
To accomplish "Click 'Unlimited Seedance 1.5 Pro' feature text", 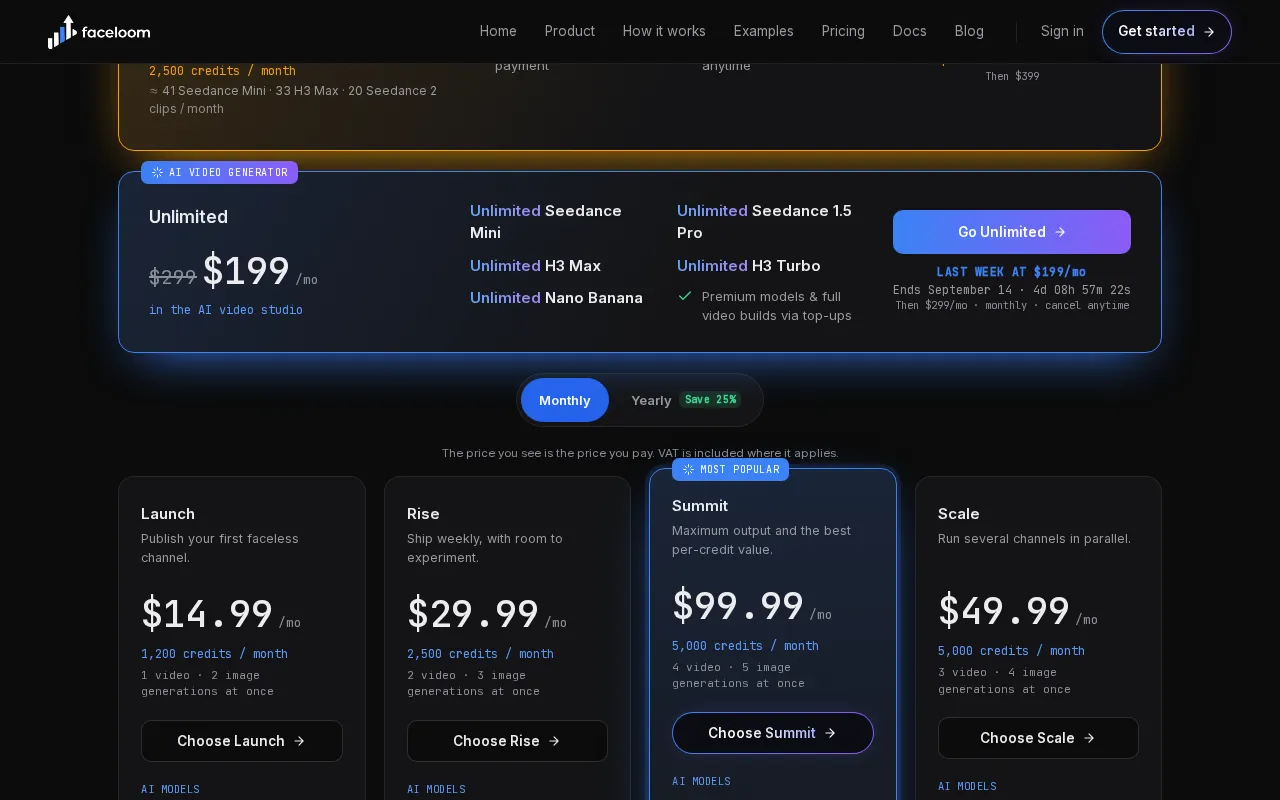I will click(764, 222).
